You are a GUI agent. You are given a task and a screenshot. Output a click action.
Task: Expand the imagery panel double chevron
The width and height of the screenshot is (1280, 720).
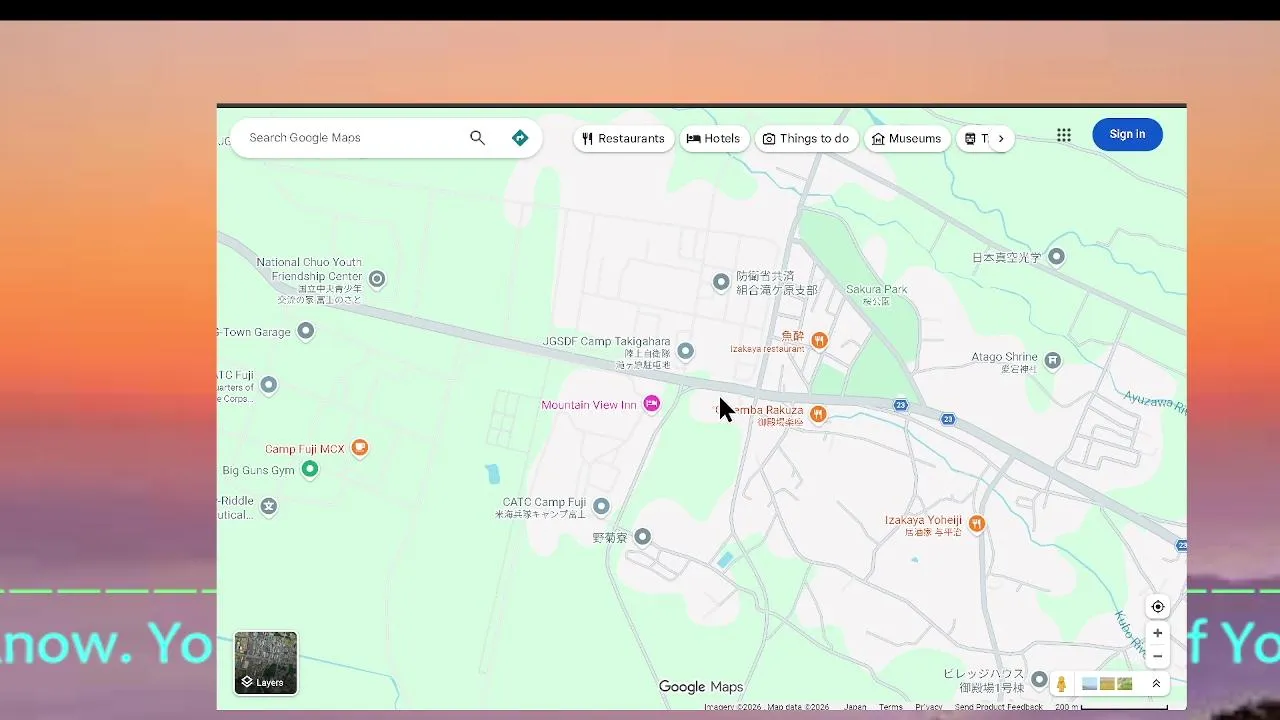coord(1156,684)
